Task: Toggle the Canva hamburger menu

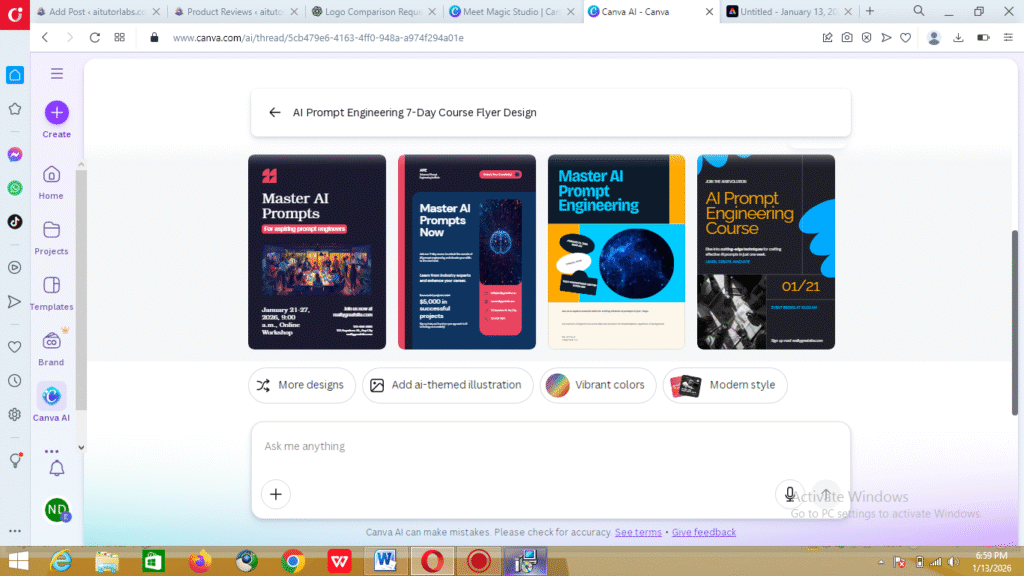Action: click(x=57, y=73)
